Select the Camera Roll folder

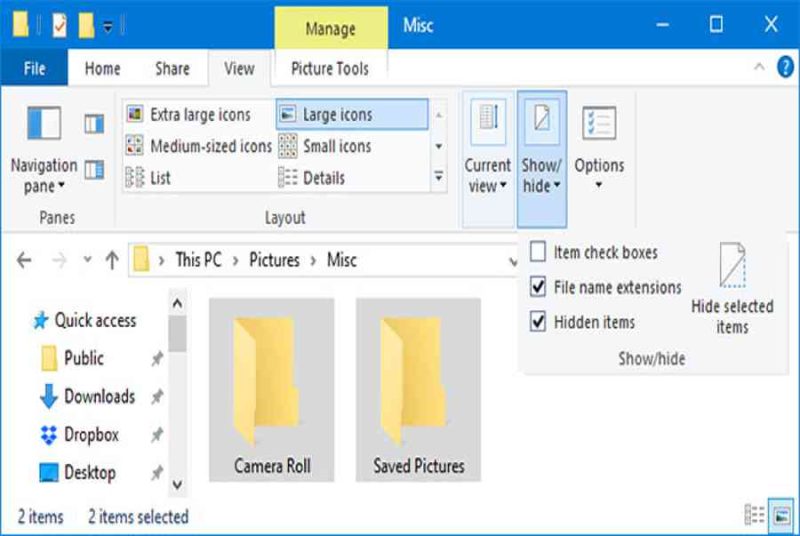271,390
